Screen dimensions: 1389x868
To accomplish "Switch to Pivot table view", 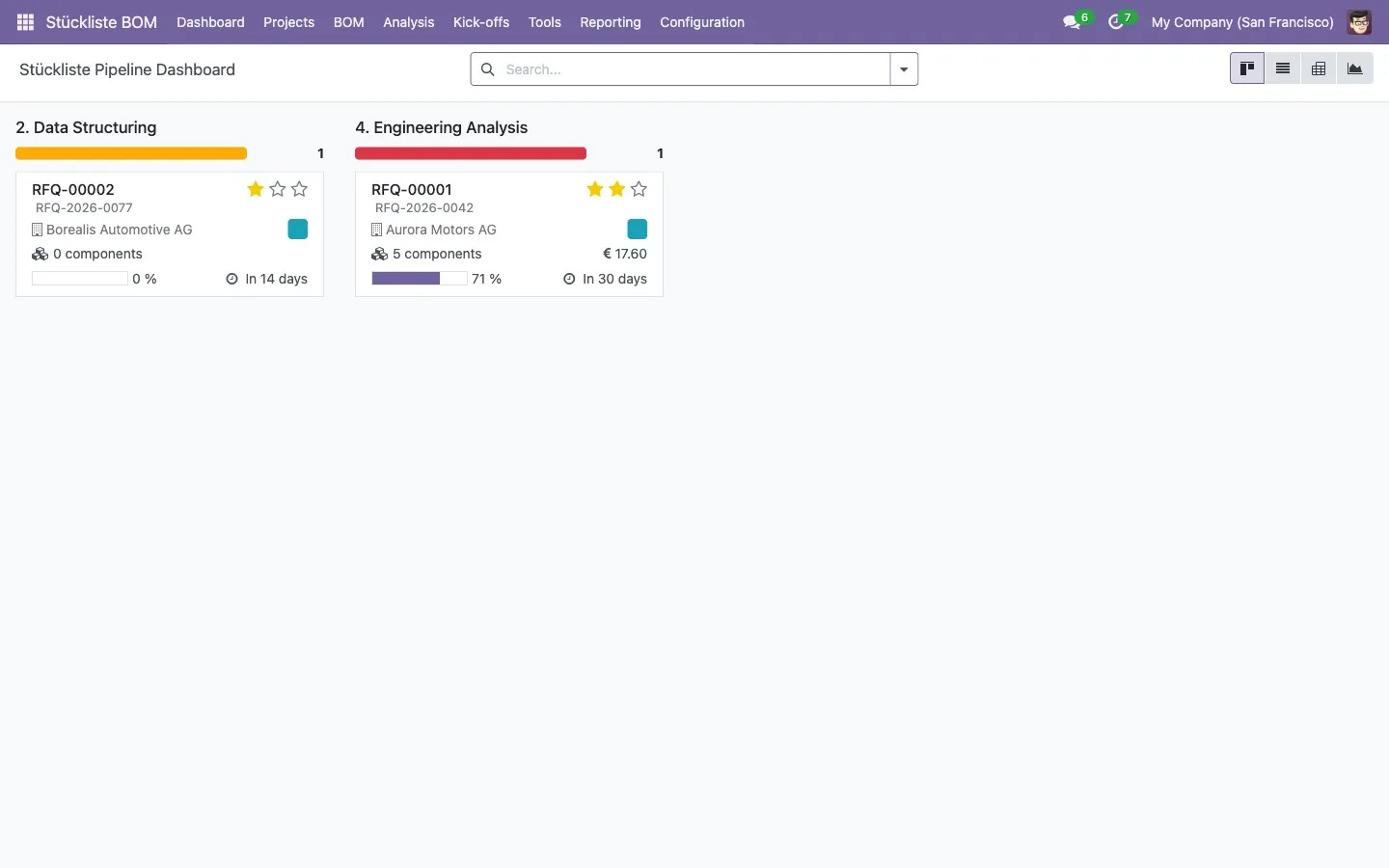I will tap(1319, 68).
